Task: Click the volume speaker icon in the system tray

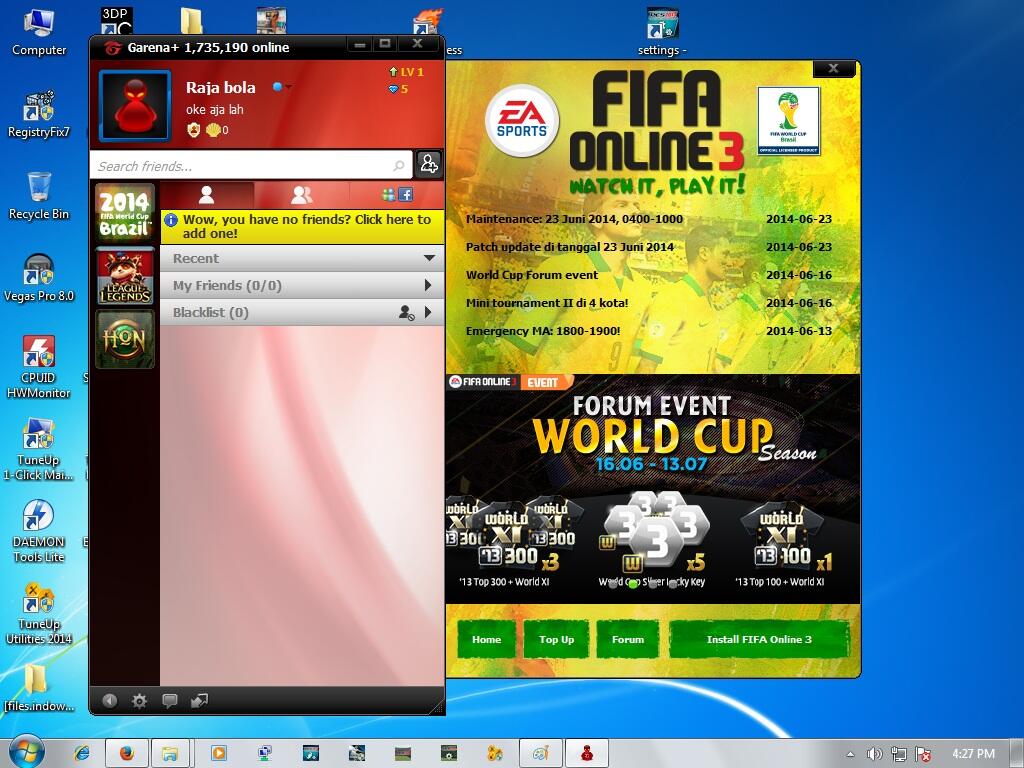Action: point(874,754)
